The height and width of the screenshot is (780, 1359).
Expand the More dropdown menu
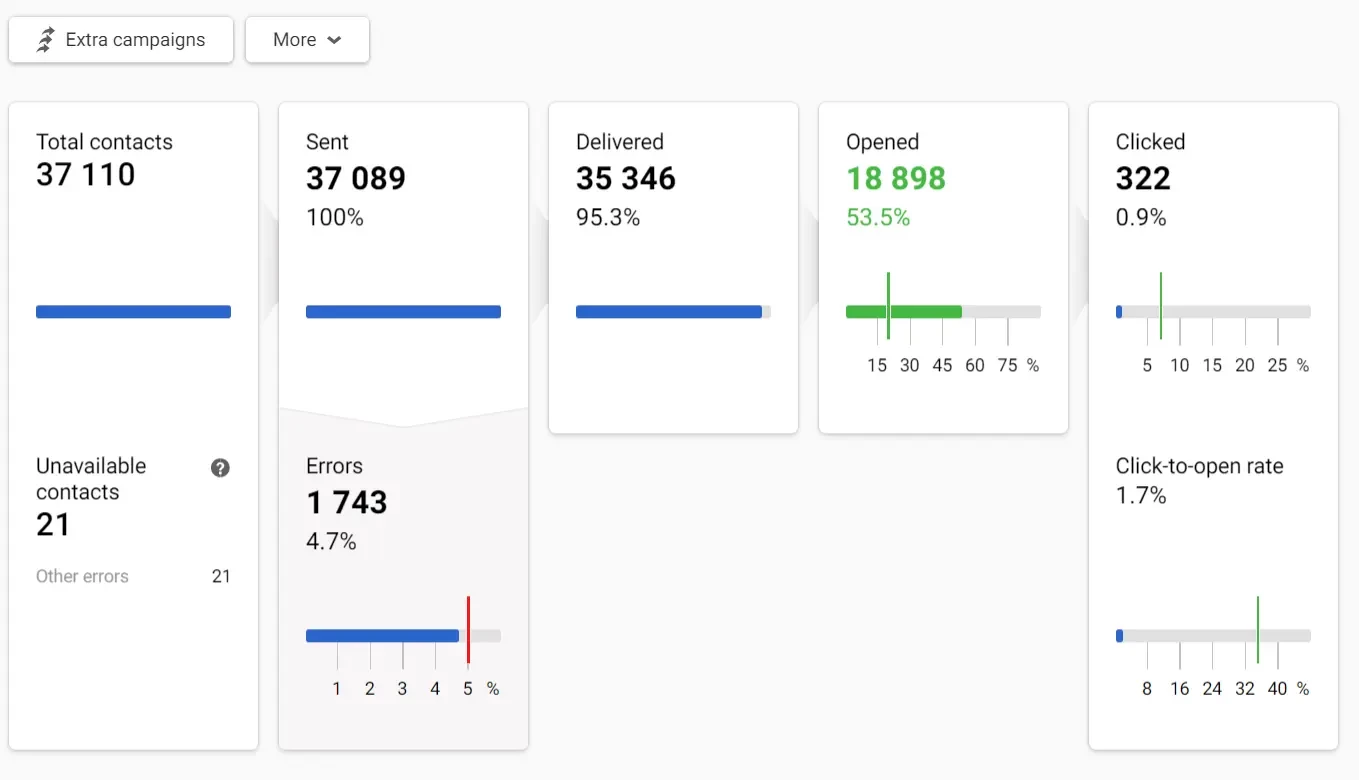click(x=307, y=40)
